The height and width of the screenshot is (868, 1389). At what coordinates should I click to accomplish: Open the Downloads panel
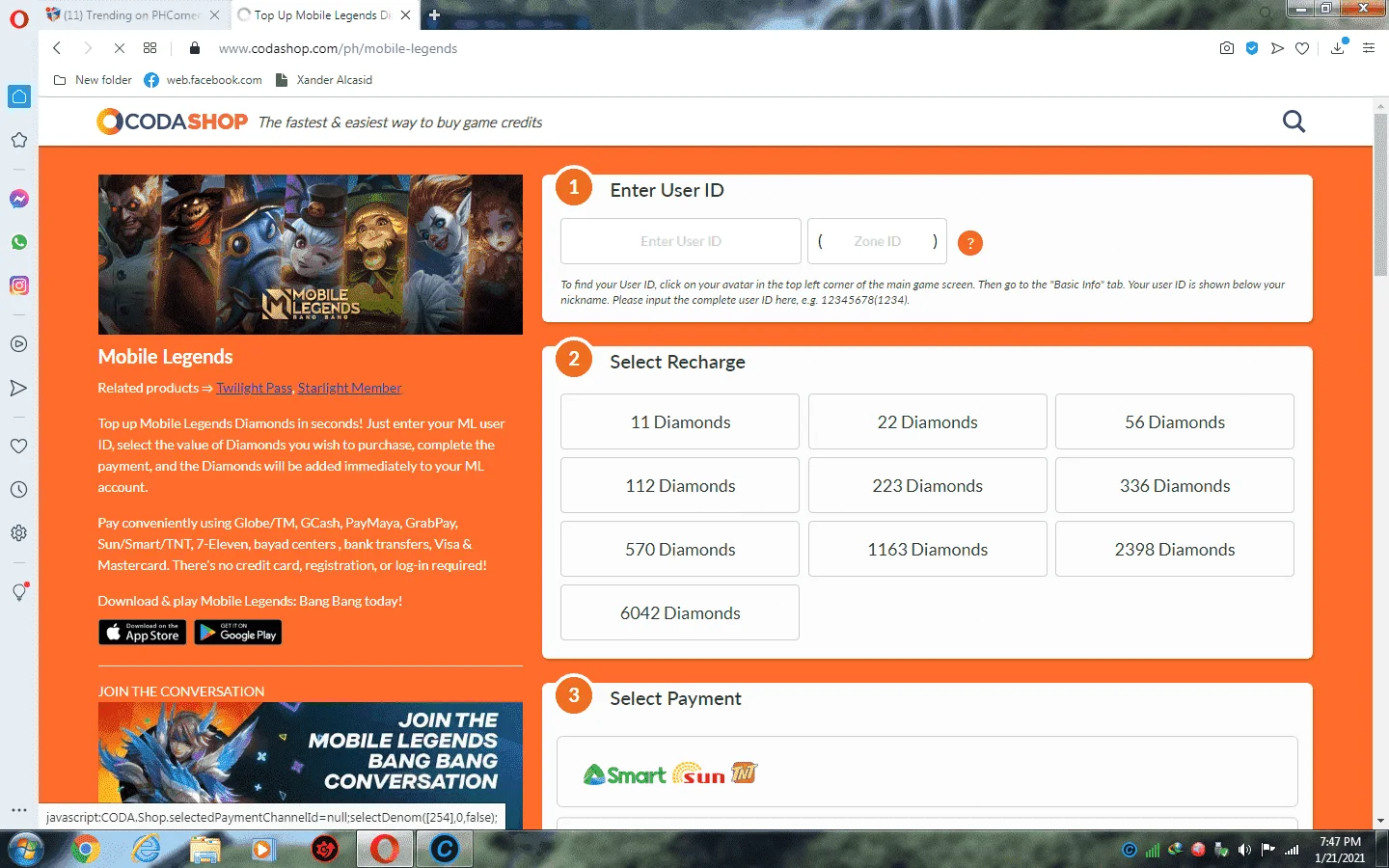[x=1338, y=48]
